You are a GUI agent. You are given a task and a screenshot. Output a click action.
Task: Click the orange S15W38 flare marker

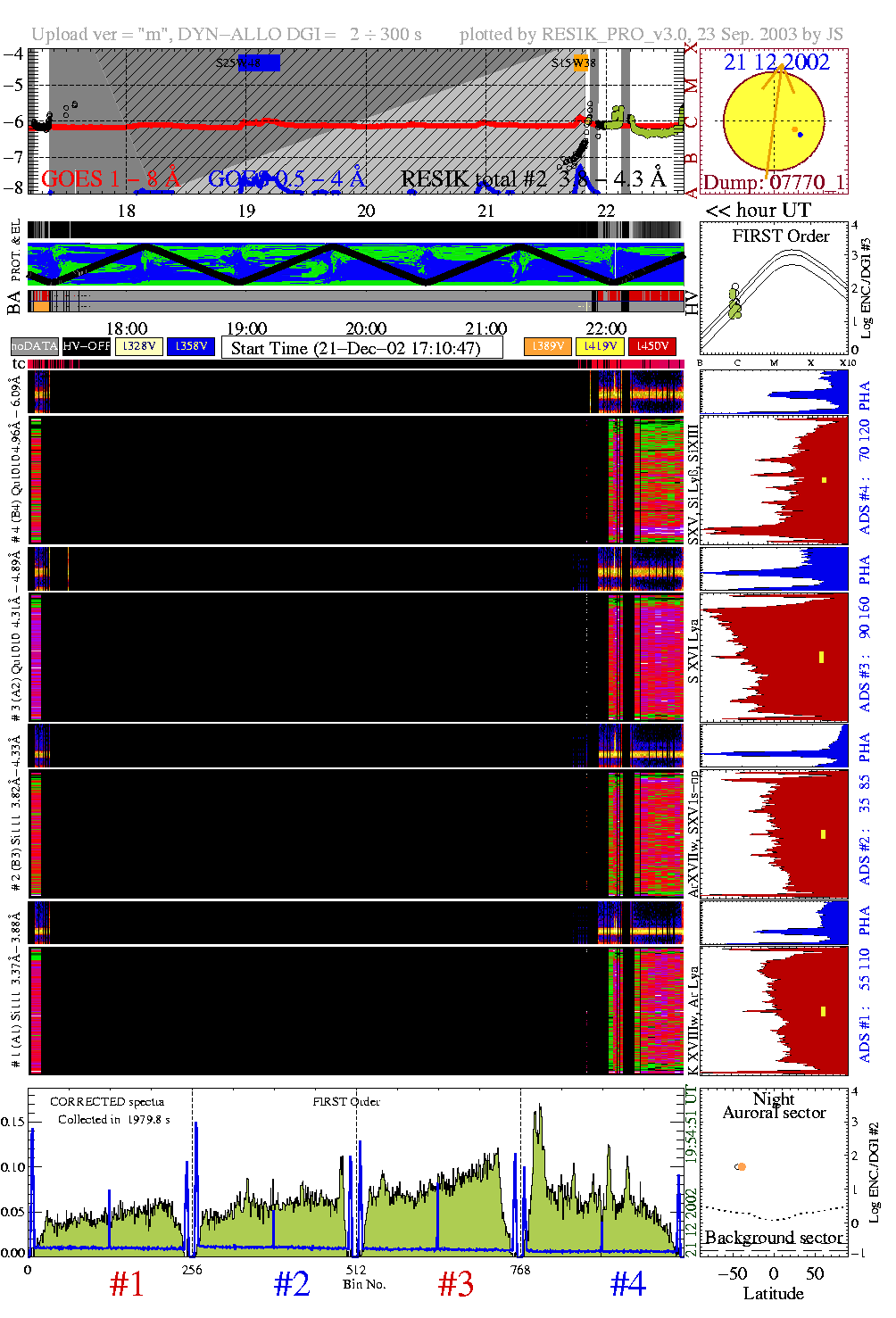click(x=583, y=62)
